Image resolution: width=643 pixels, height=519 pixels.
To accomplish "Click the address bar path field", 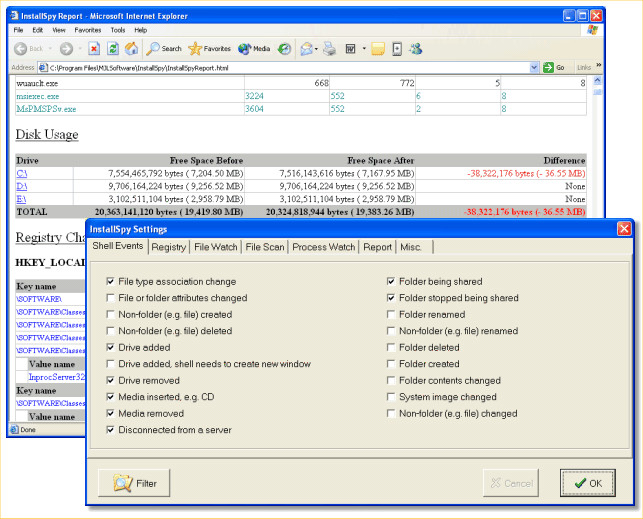I will tap(289, 68).
